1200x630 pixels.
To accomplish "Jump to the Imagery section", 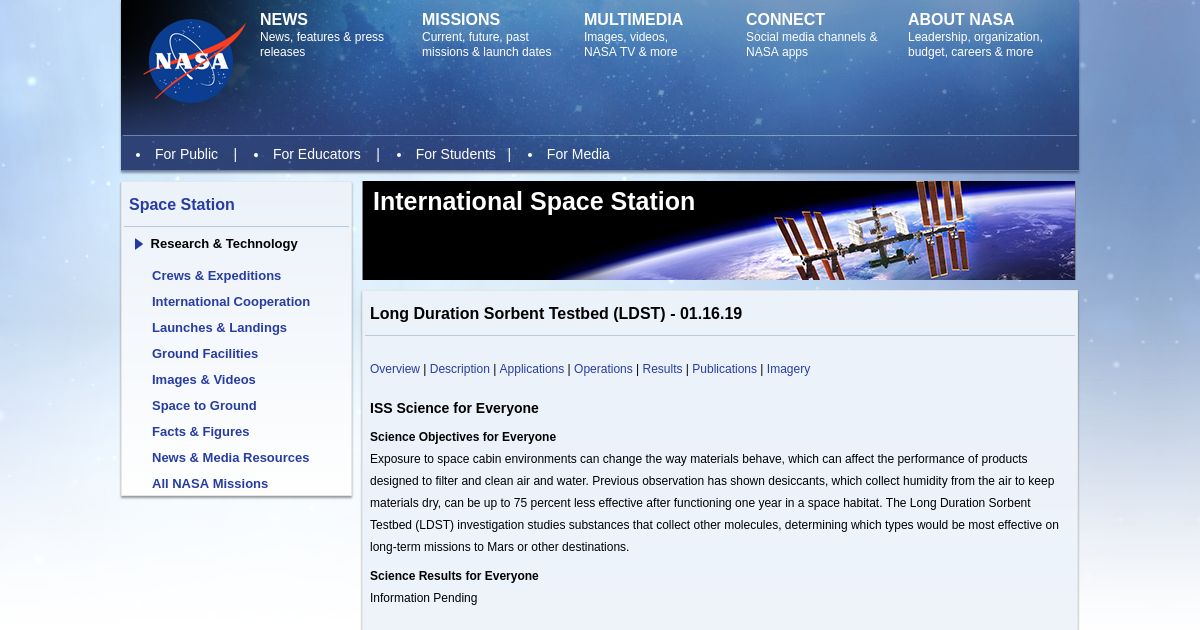I will click(788, 369).
